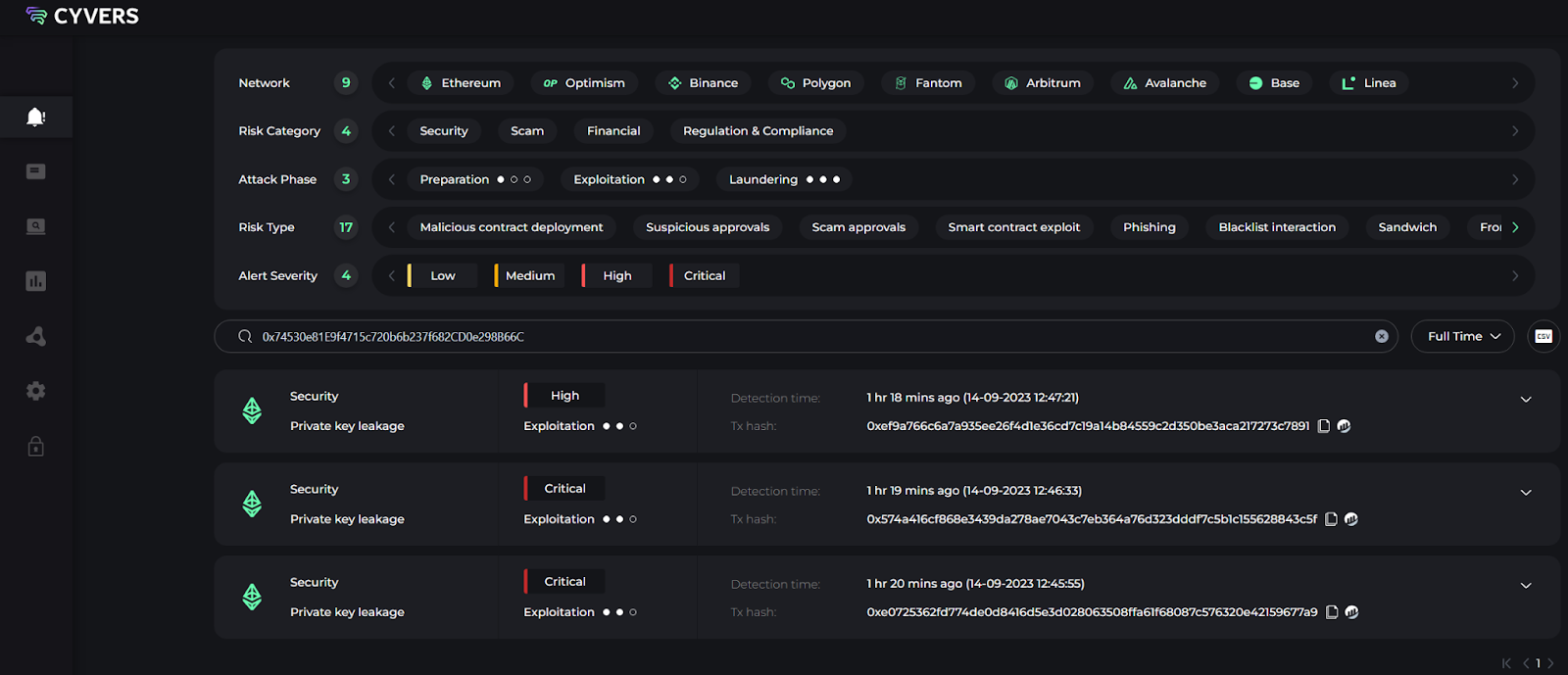Select the Scam risk category chip
This screenshot has width=1568, height=675.
point(527,131)
